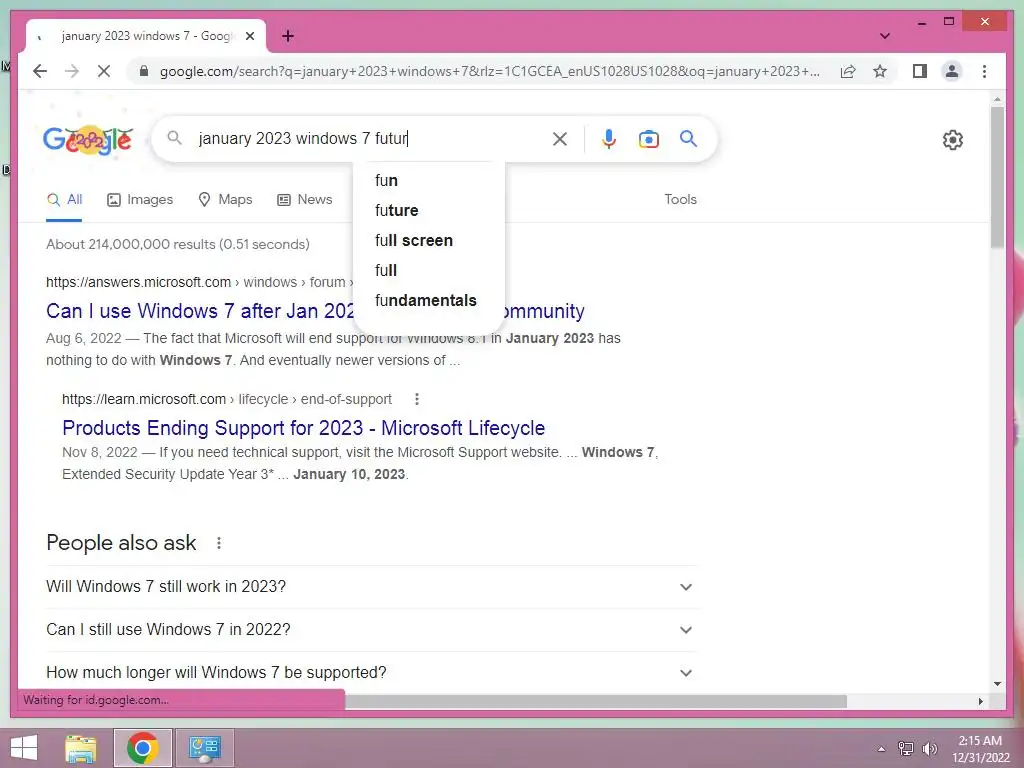Choose the 'full screen' suggestion
Screen dimensions: 1024x768
coord(429,240)
